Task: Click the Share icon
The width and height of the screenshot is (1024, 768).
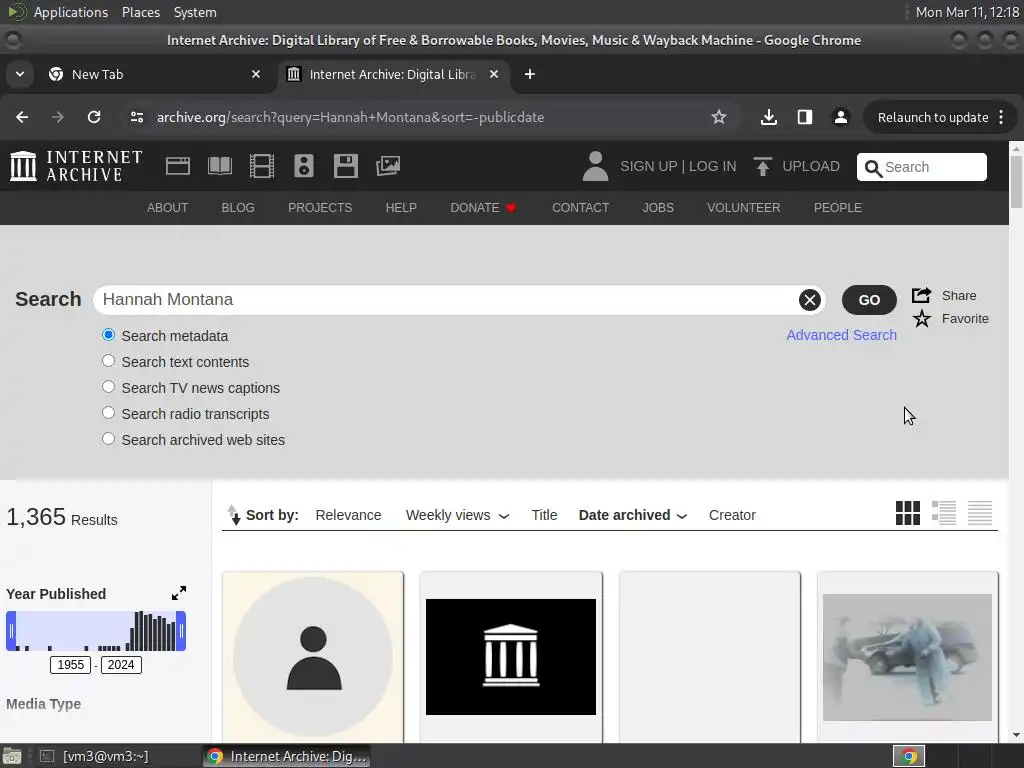Action: click(921, 295)
